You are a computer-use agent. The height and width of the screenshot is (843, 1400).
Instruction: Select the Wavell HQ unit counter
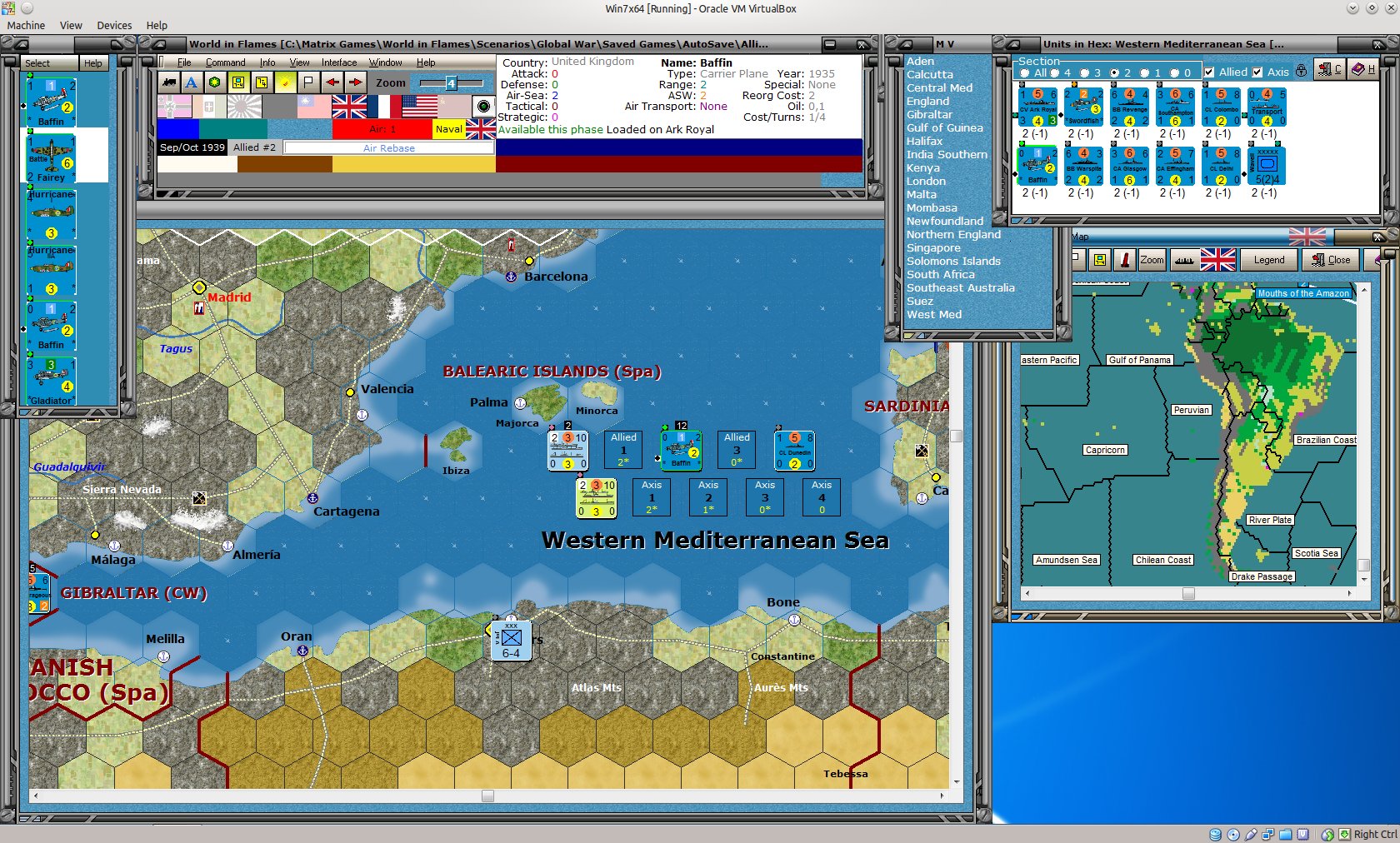(1266, 167)
